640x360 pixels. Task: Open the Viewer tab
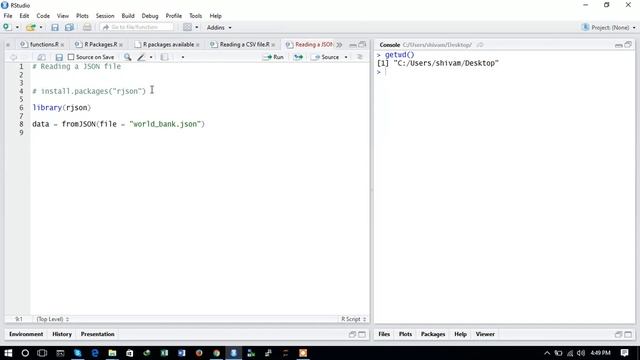pyautogui.click(x=485, y=334)
